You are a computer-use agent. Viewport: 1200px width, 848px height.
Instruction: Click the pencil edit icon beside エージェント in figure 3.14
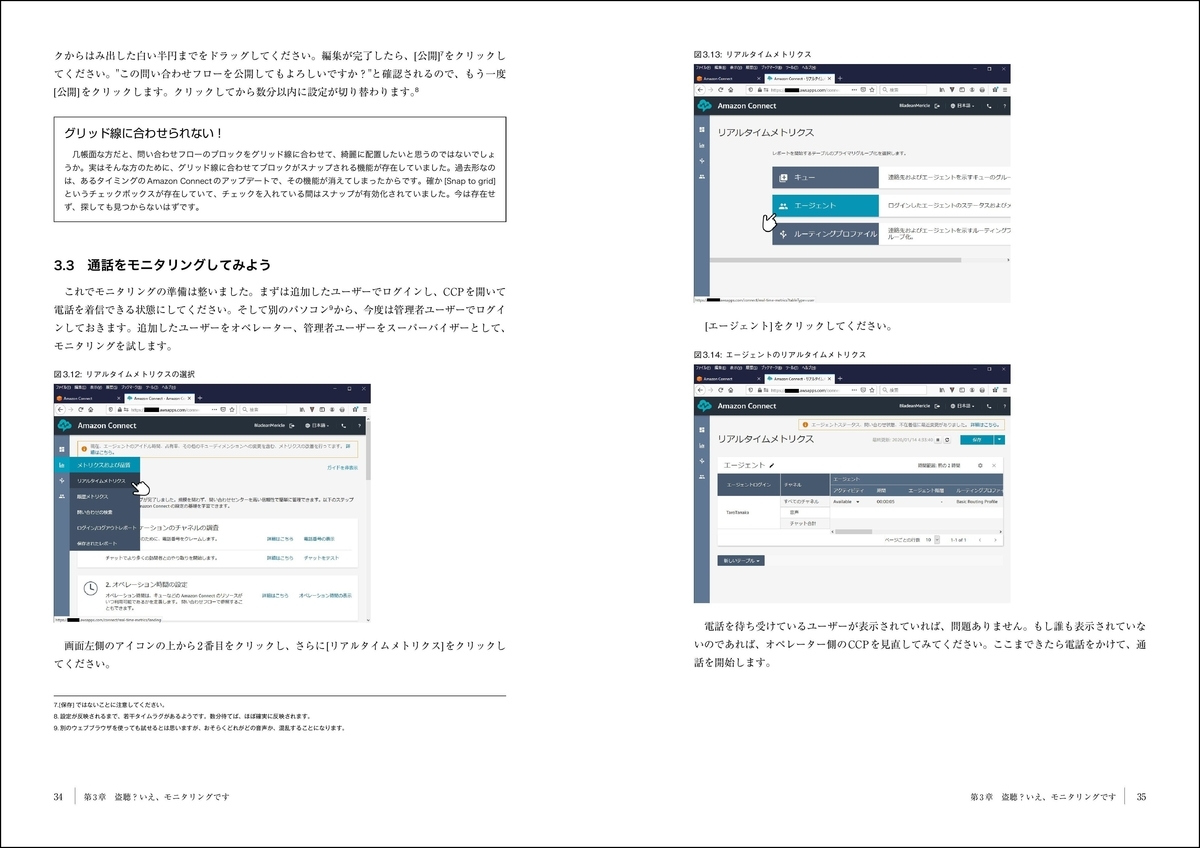(x=772, y=465)
